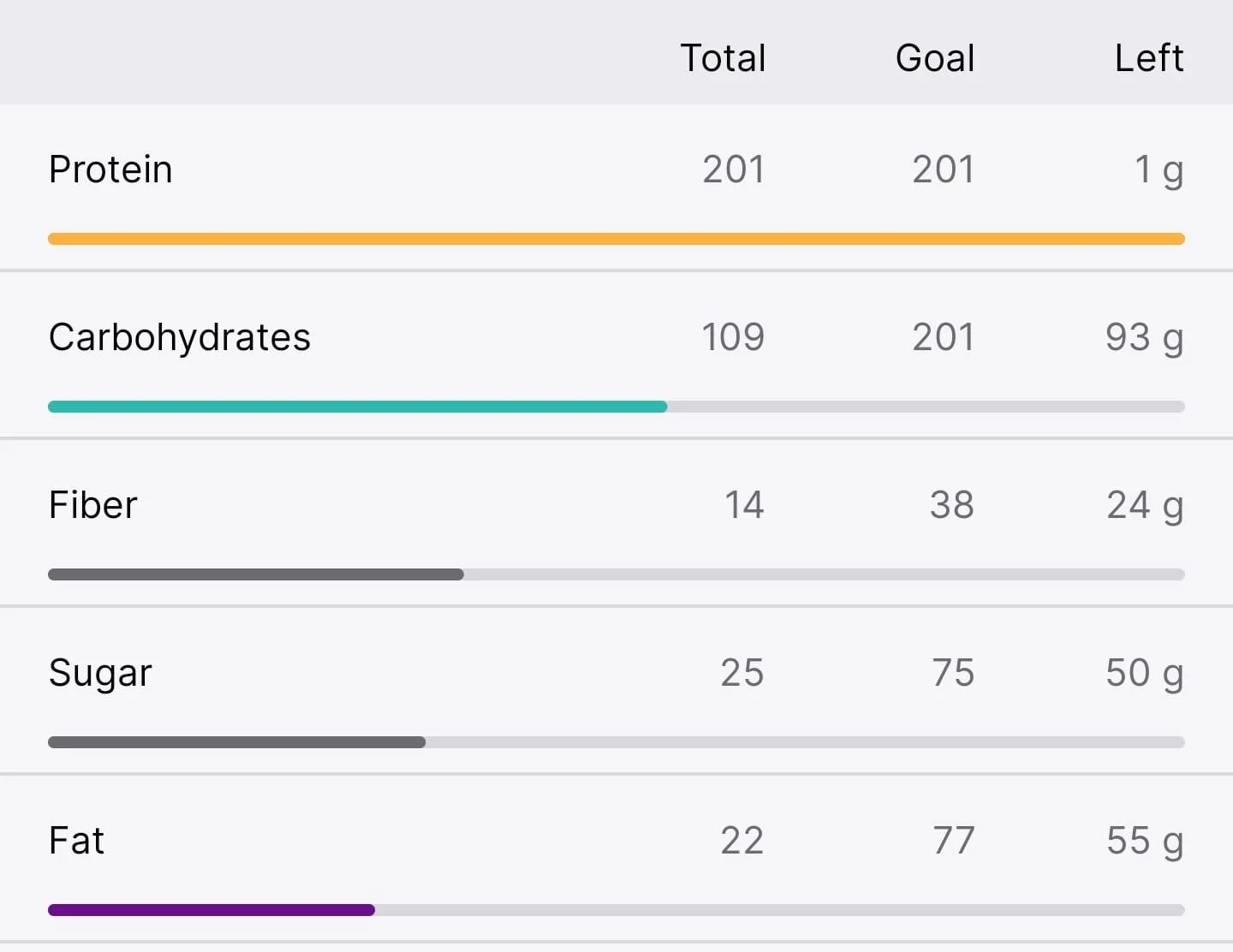This screenshot has height=952, width=1233.
Task: Select the Total column header
Action: click(x=723, y=58)
